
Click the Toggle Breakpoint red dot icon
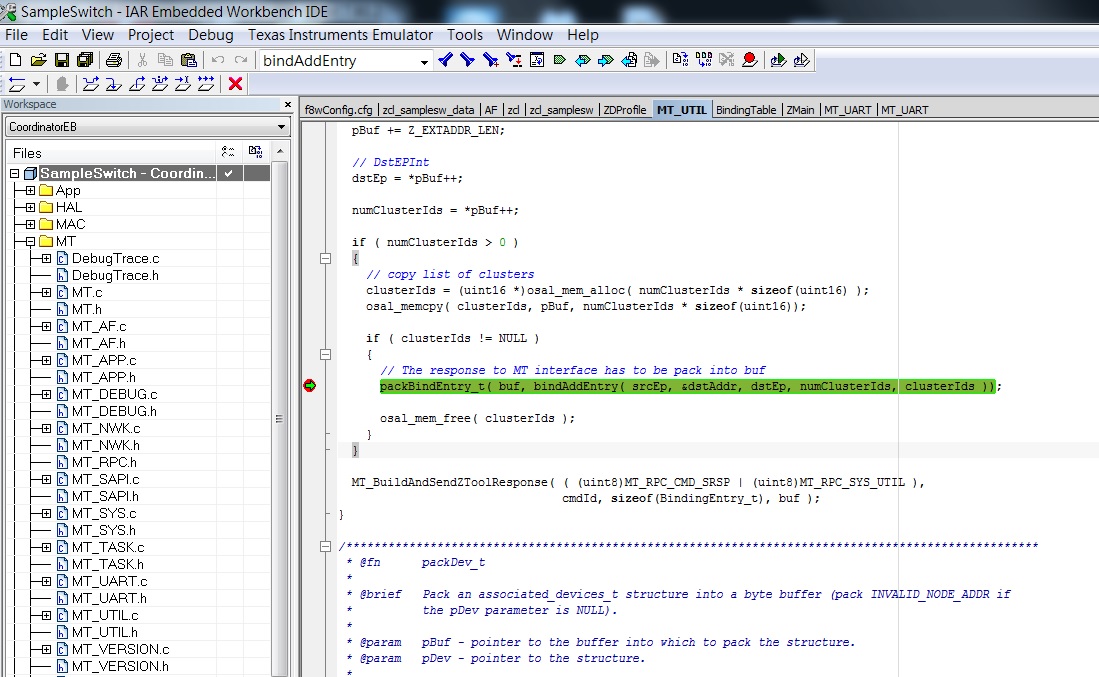(x=749, y=60)
